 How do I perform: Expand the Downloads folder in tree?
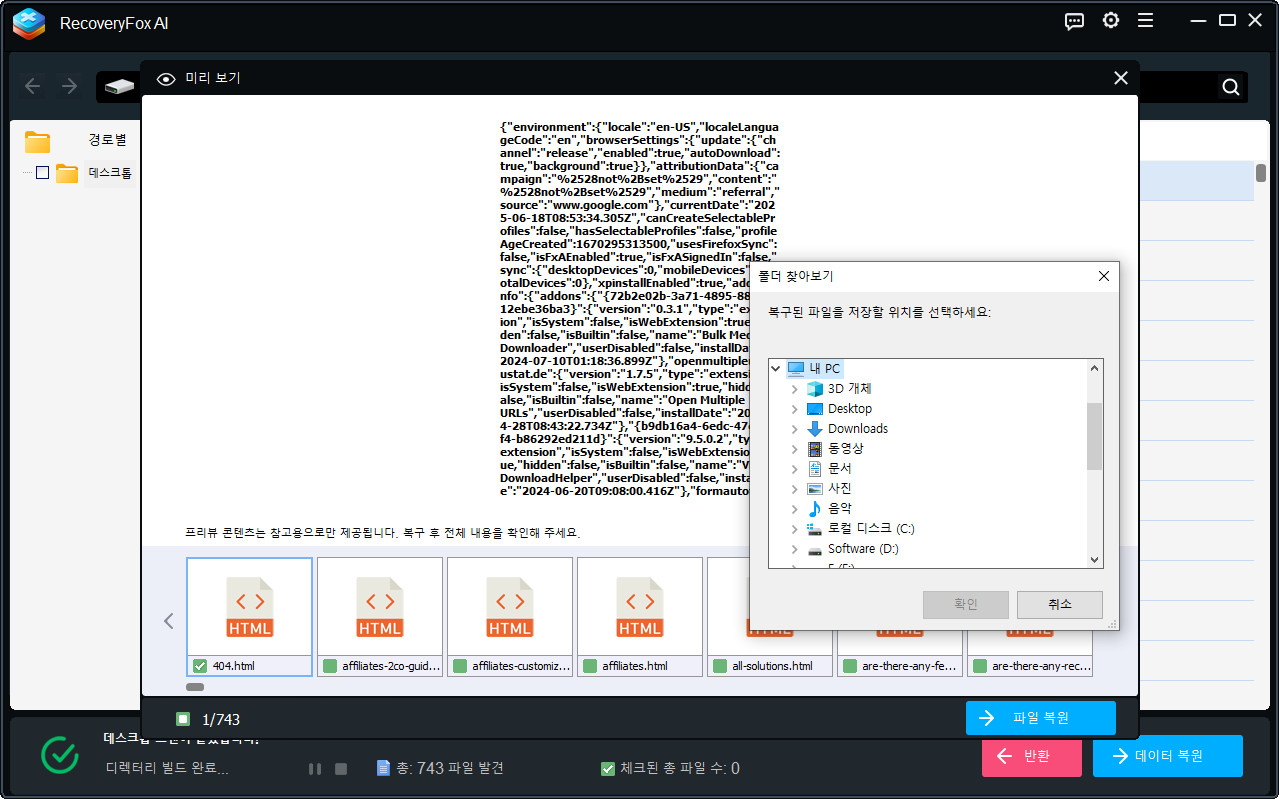point(795,429)
